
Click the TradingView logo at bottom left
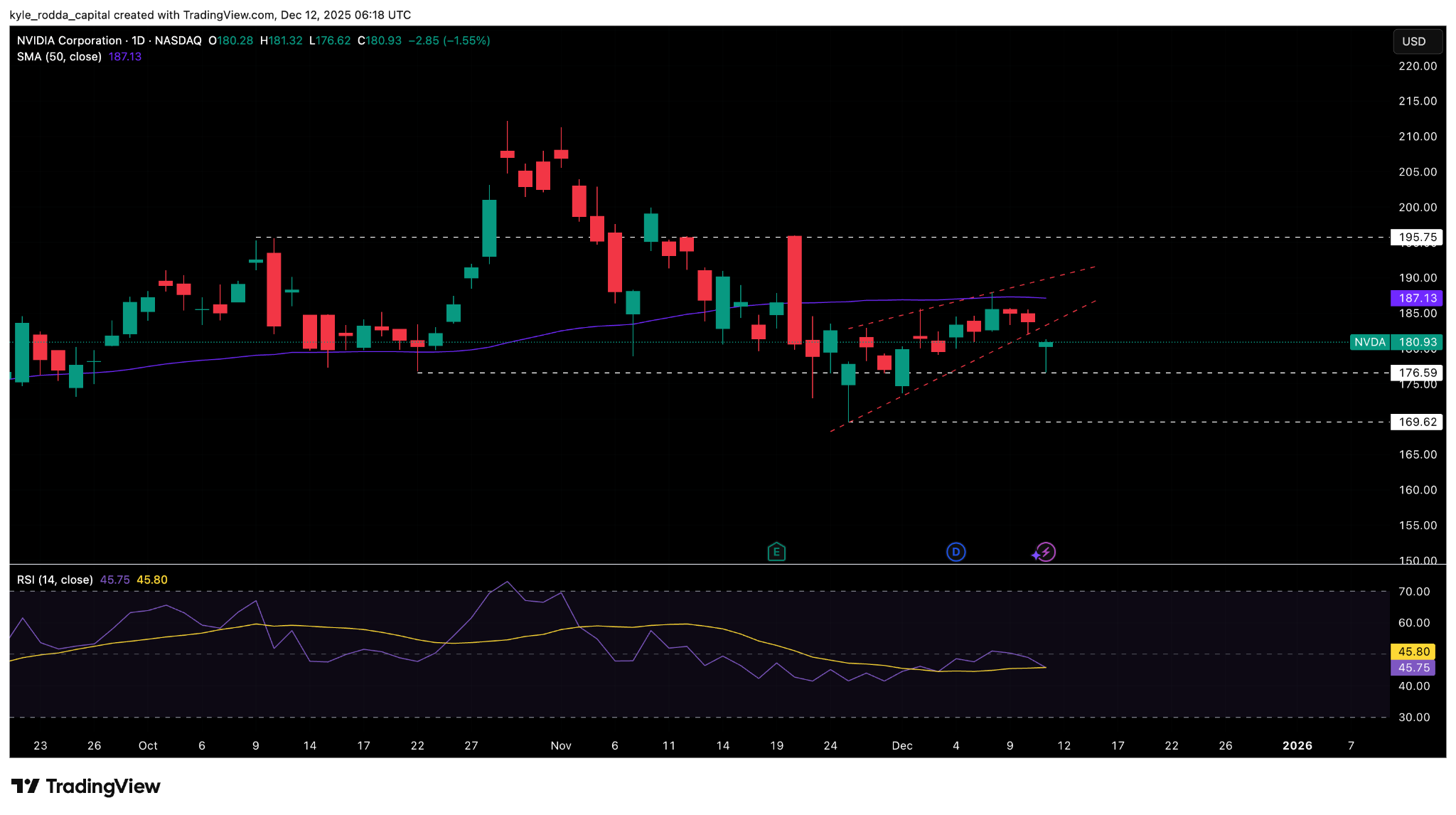pos(86,786)
